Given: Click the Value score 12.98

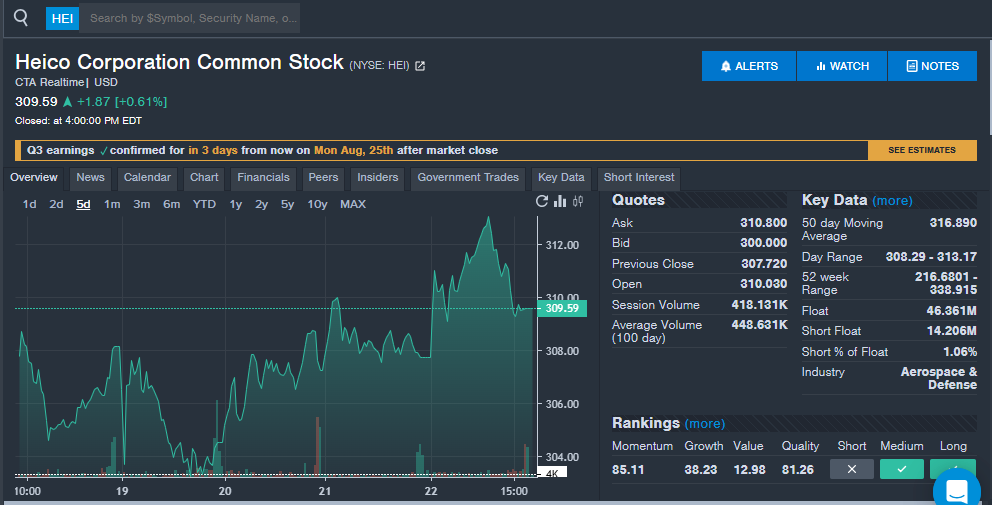Looking at the screenshot, I should 749,470.
